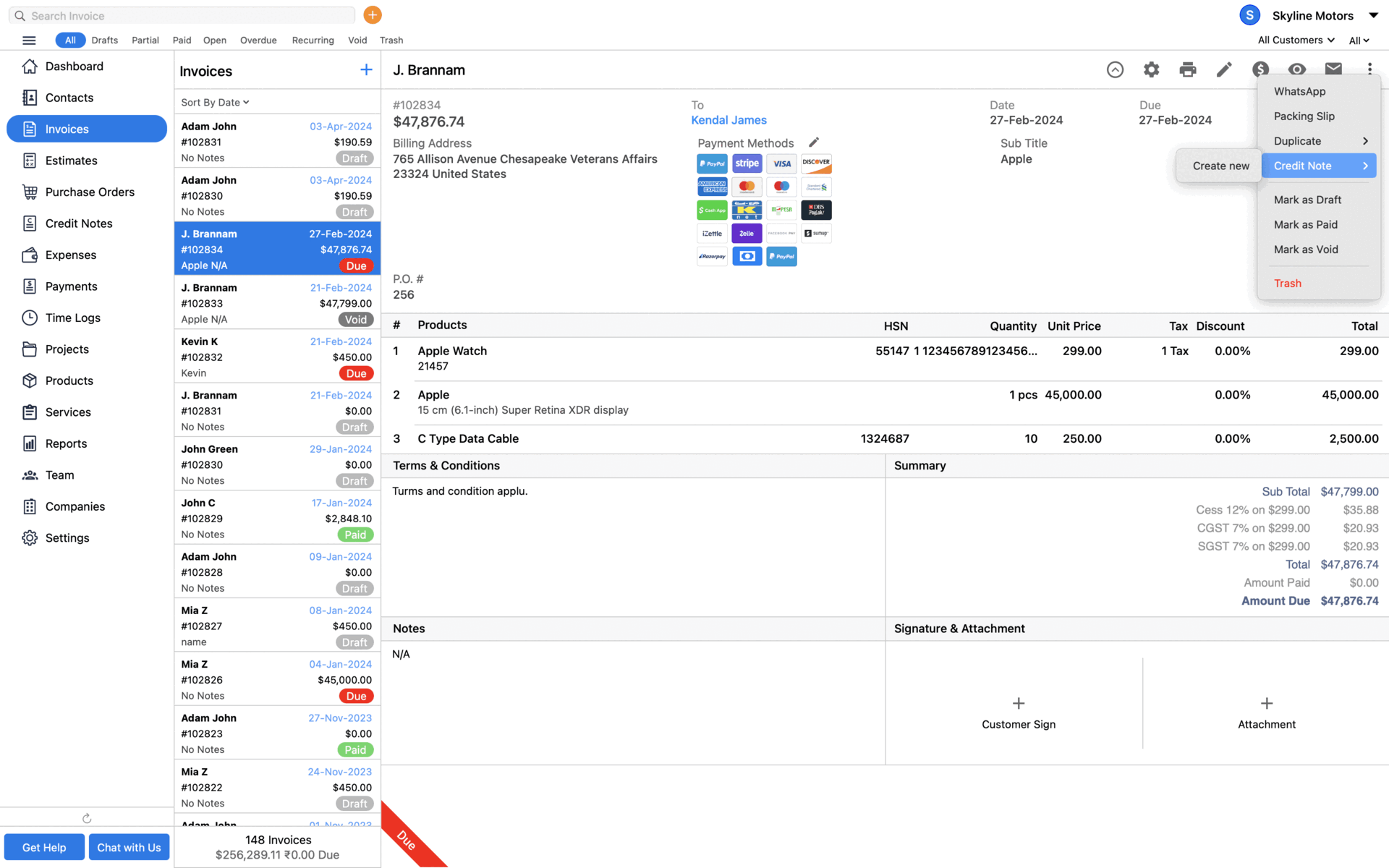Open Settings in sidebar
The width and height of the screenshot is (1389, 868).
click(87, 537)
